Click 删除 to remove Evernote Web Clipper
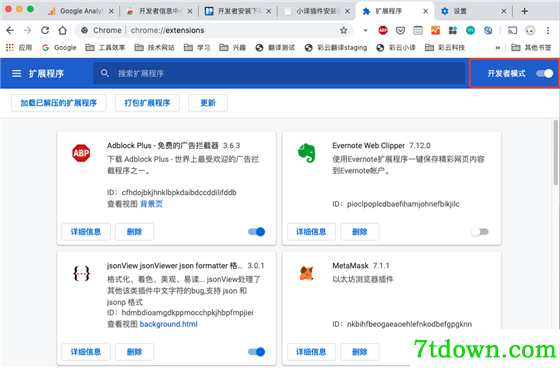560x368 pixels. pyautogui.click(x=360, y=232)
